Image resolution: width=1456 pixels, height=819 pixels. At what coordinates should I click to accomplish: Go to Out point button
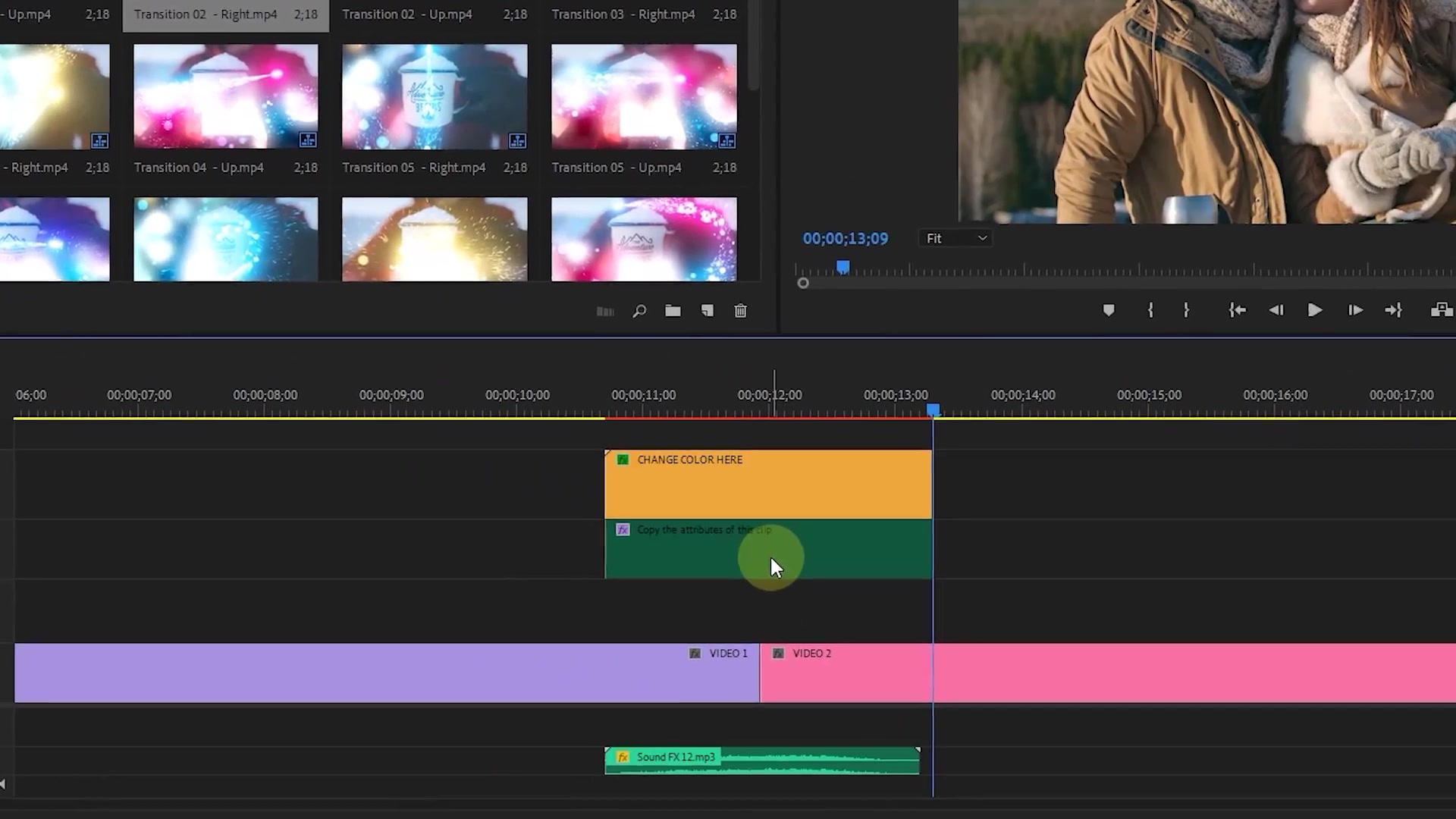[1394, 310]
